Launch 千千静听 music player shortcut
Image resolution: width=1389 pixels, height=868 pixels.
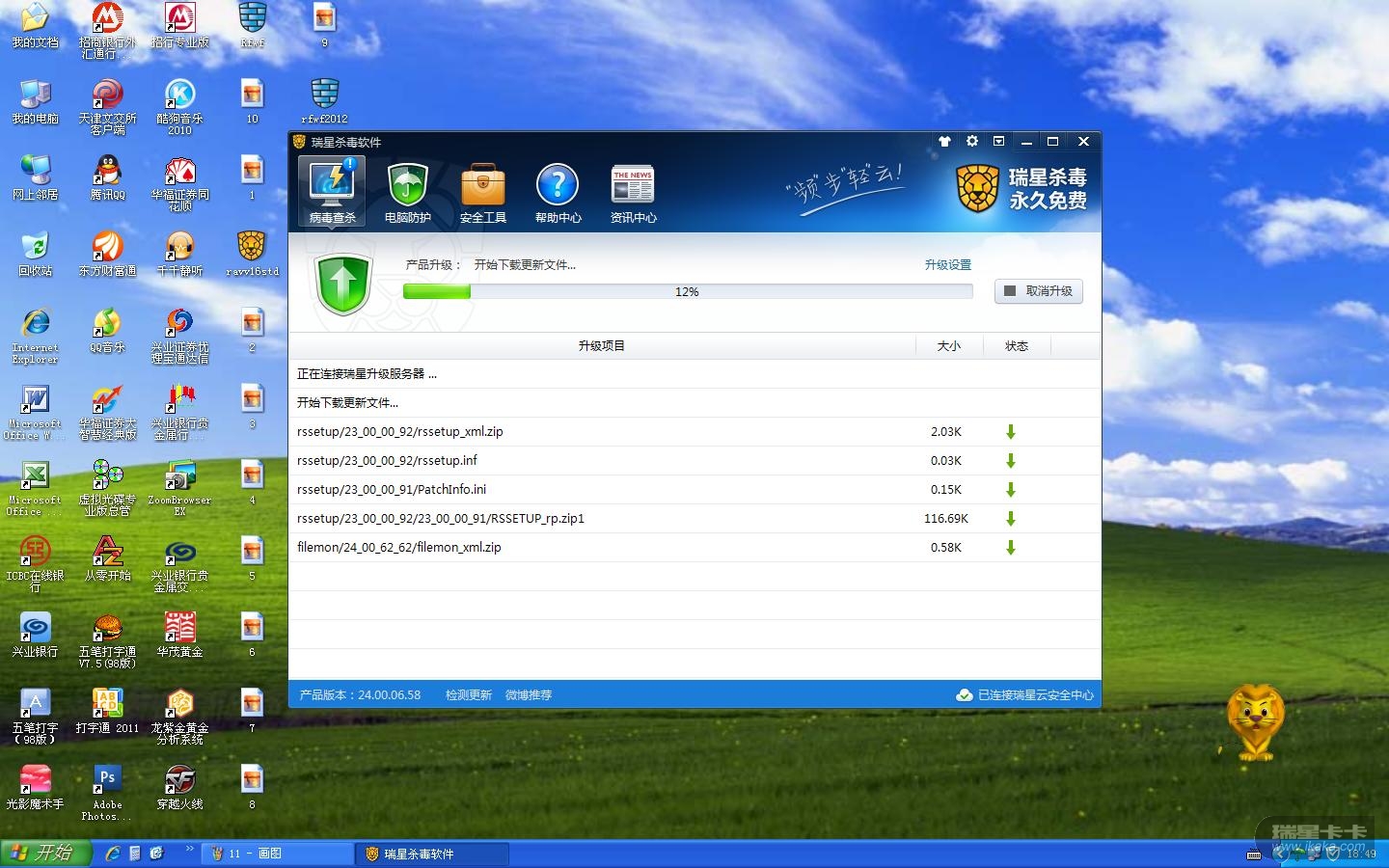(179, 254)
